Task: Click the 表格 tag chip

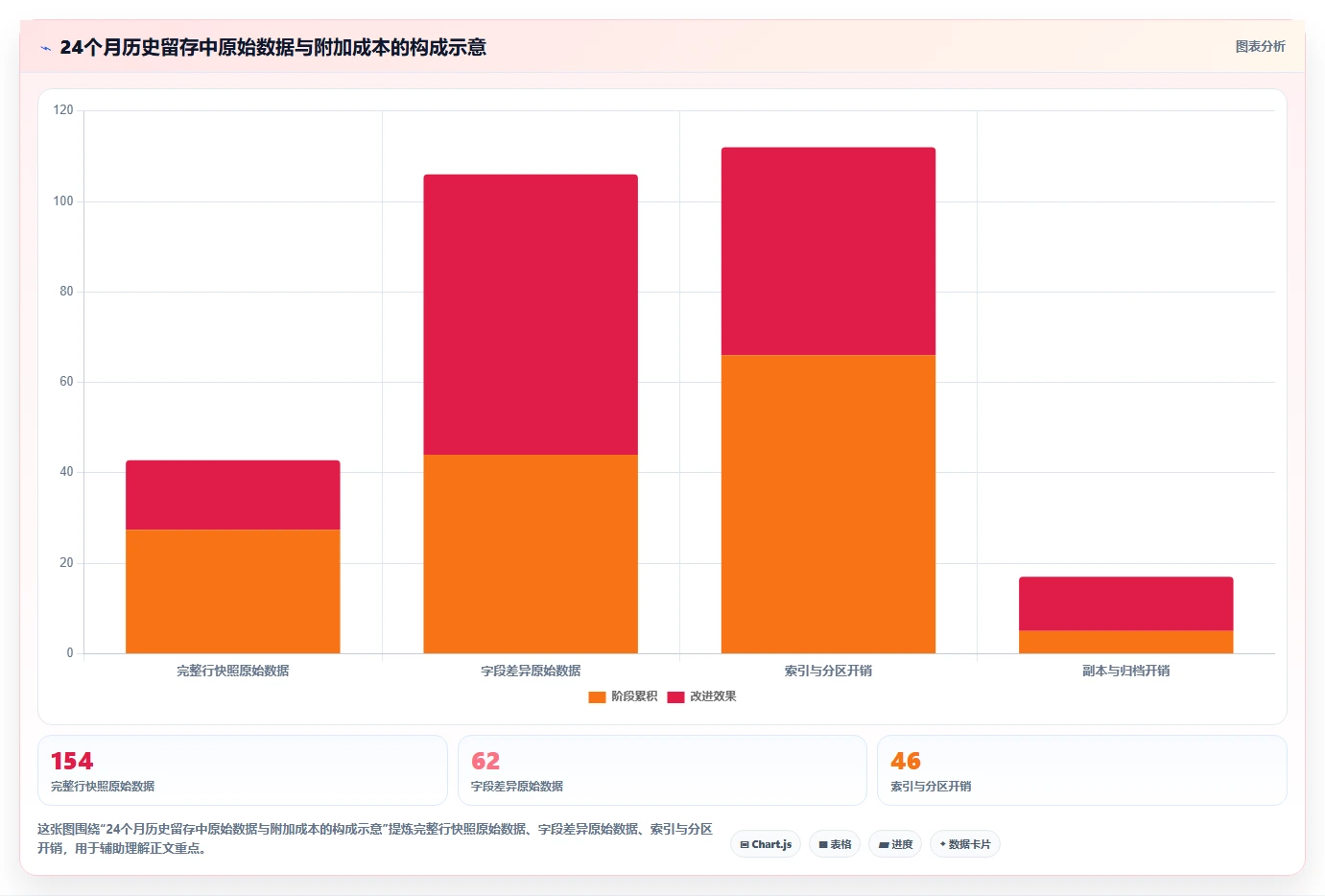Action: [x=835, y=844]
